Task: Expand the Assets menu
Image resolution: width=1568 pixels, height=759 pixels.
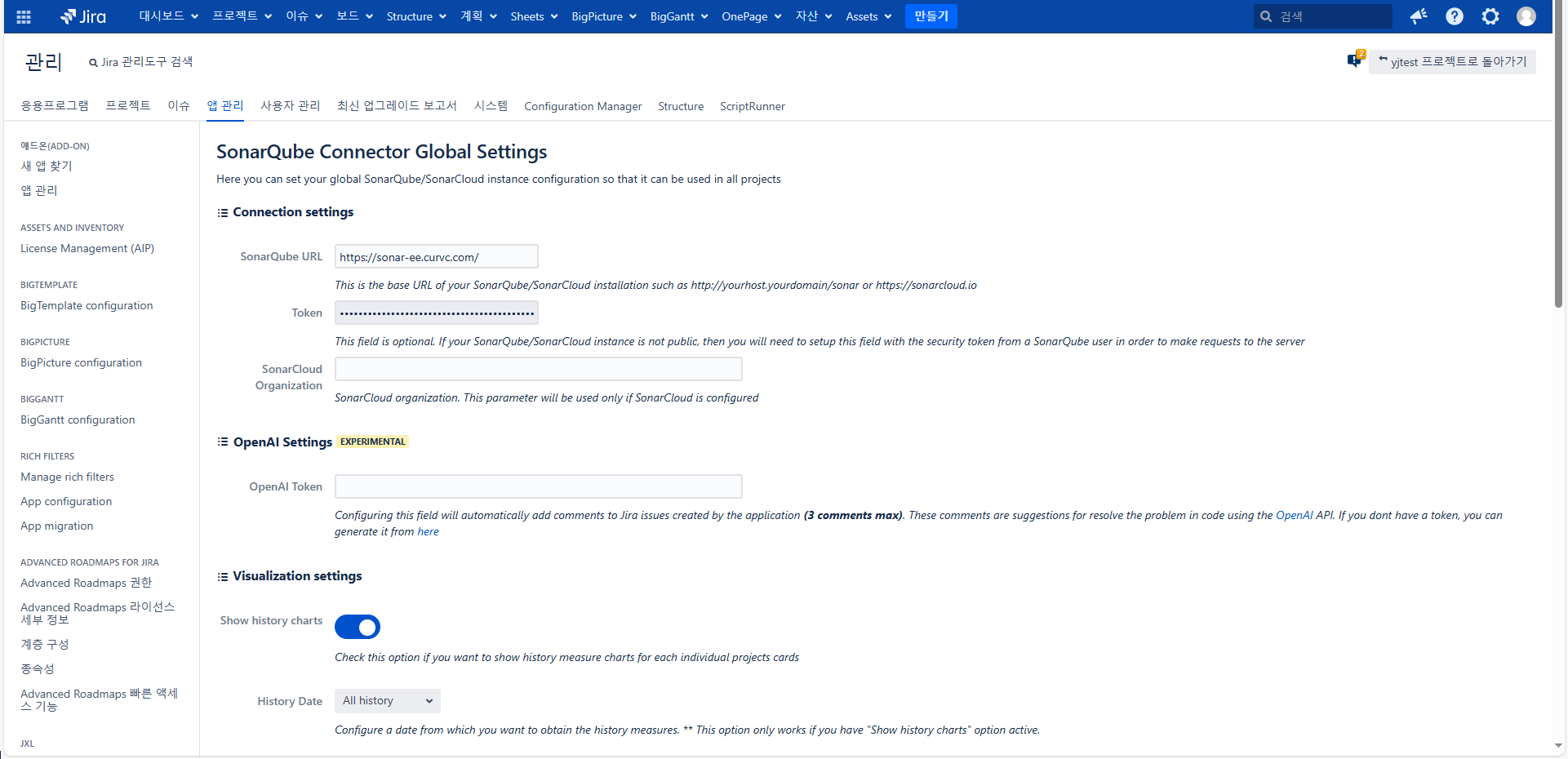Action: [868, 16]
